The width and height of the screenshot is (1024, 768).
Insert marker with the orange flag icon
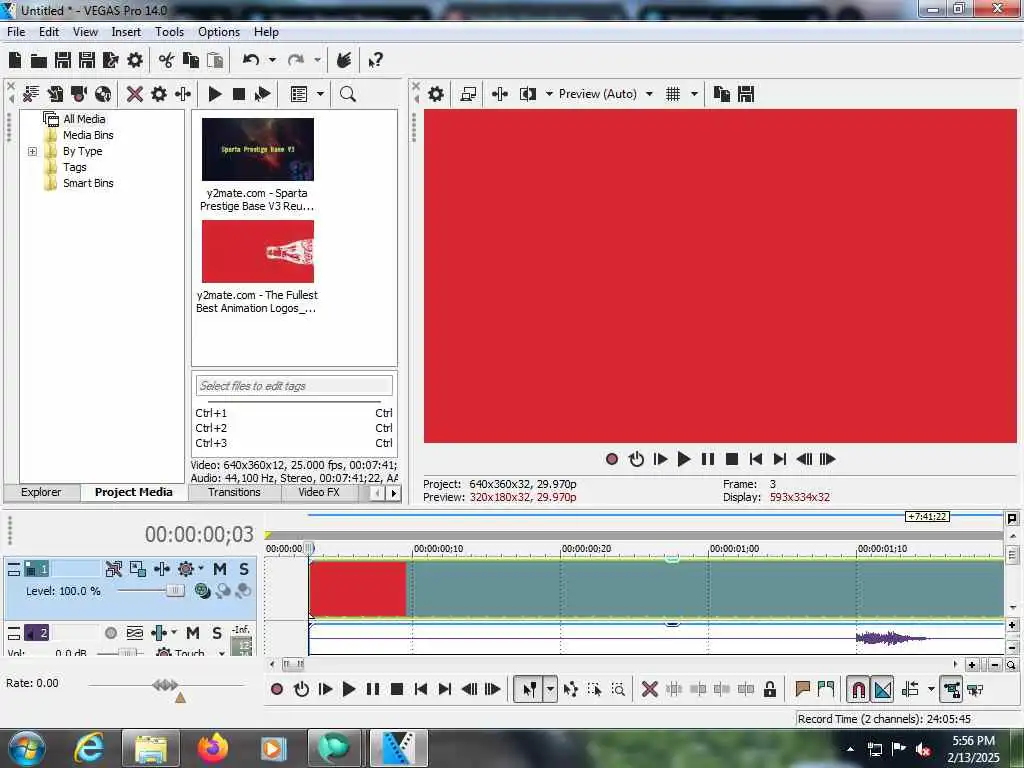coord(803,689)
